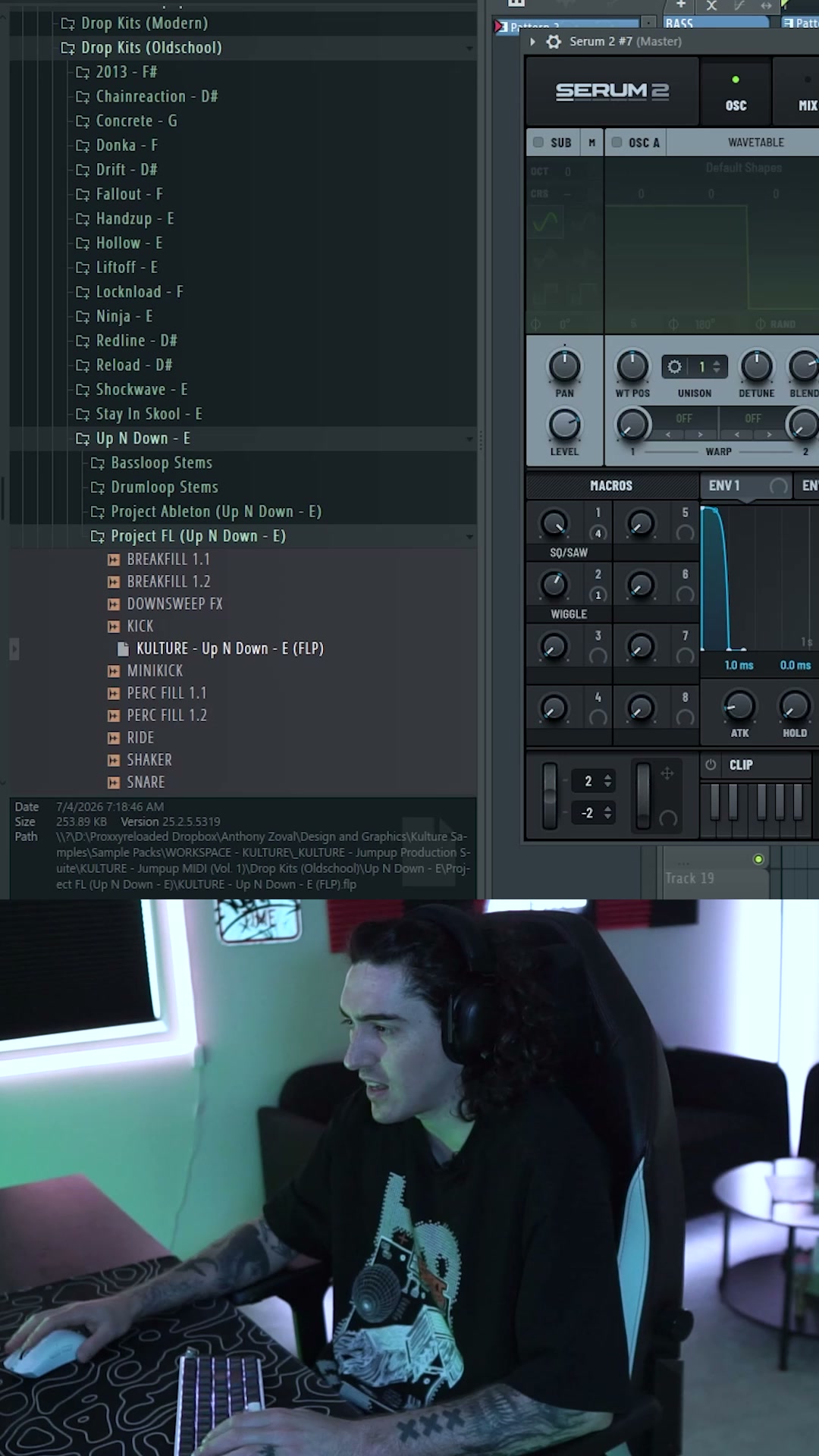The width and height of the screenshot is (819, 1456).
Task: Click macro 2 modulation count badge showing 1
Action: (x=598, y=595)
